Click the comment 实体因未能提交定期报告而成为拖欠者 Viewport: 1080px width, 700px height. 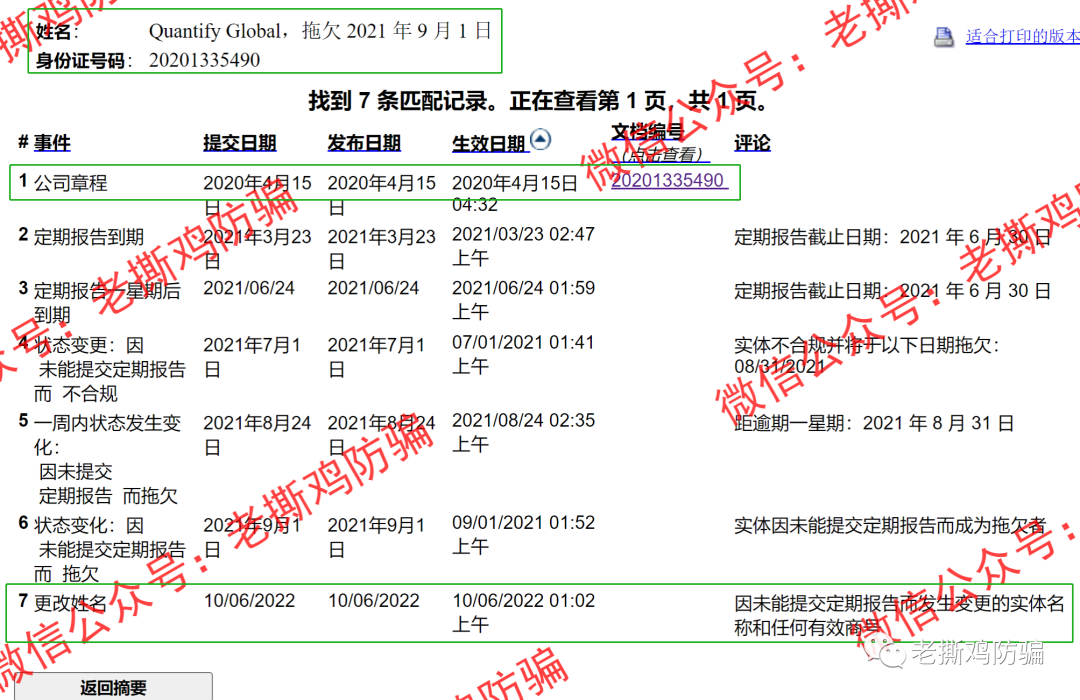(890, 526)
